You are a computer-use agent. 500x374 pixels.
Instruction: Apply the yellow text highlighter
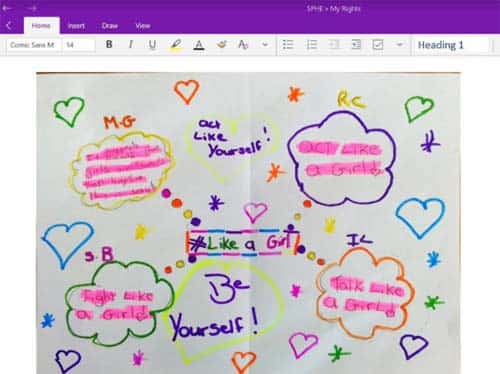pyautogui.click(x=176, y=45)
